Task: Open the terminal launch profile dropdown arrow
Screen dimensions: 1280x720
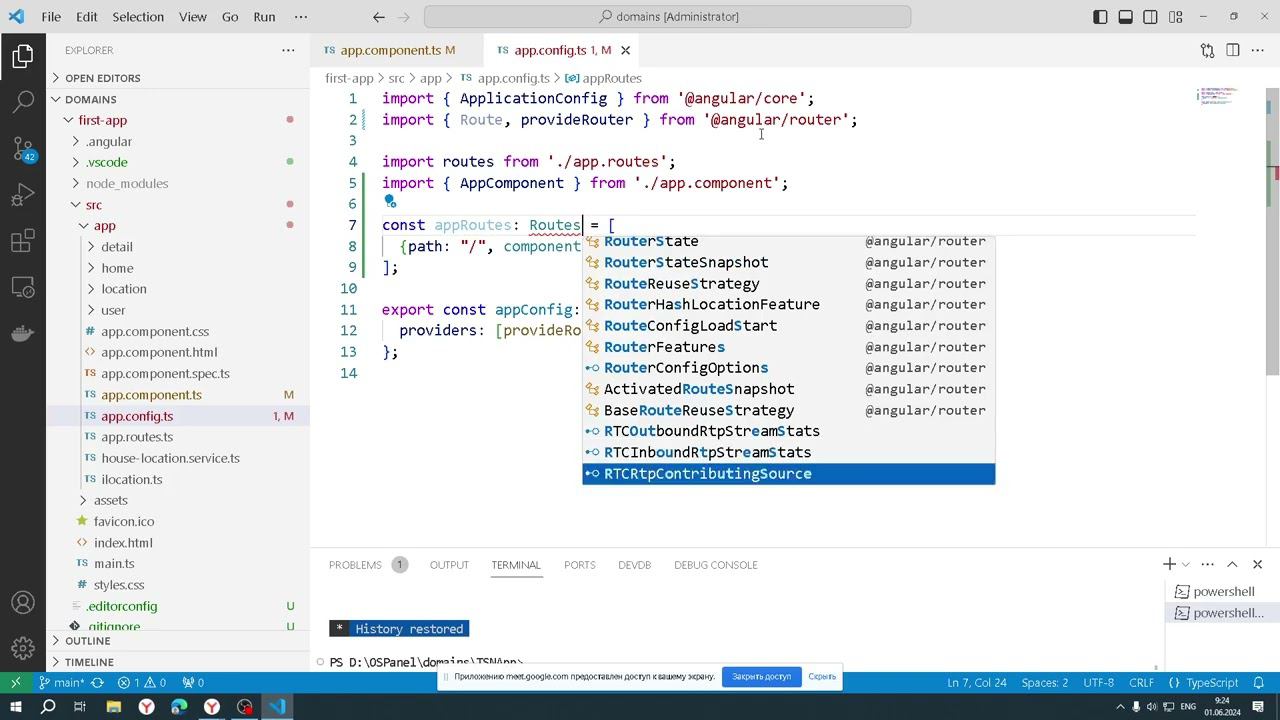Action: click(1186, 565)
